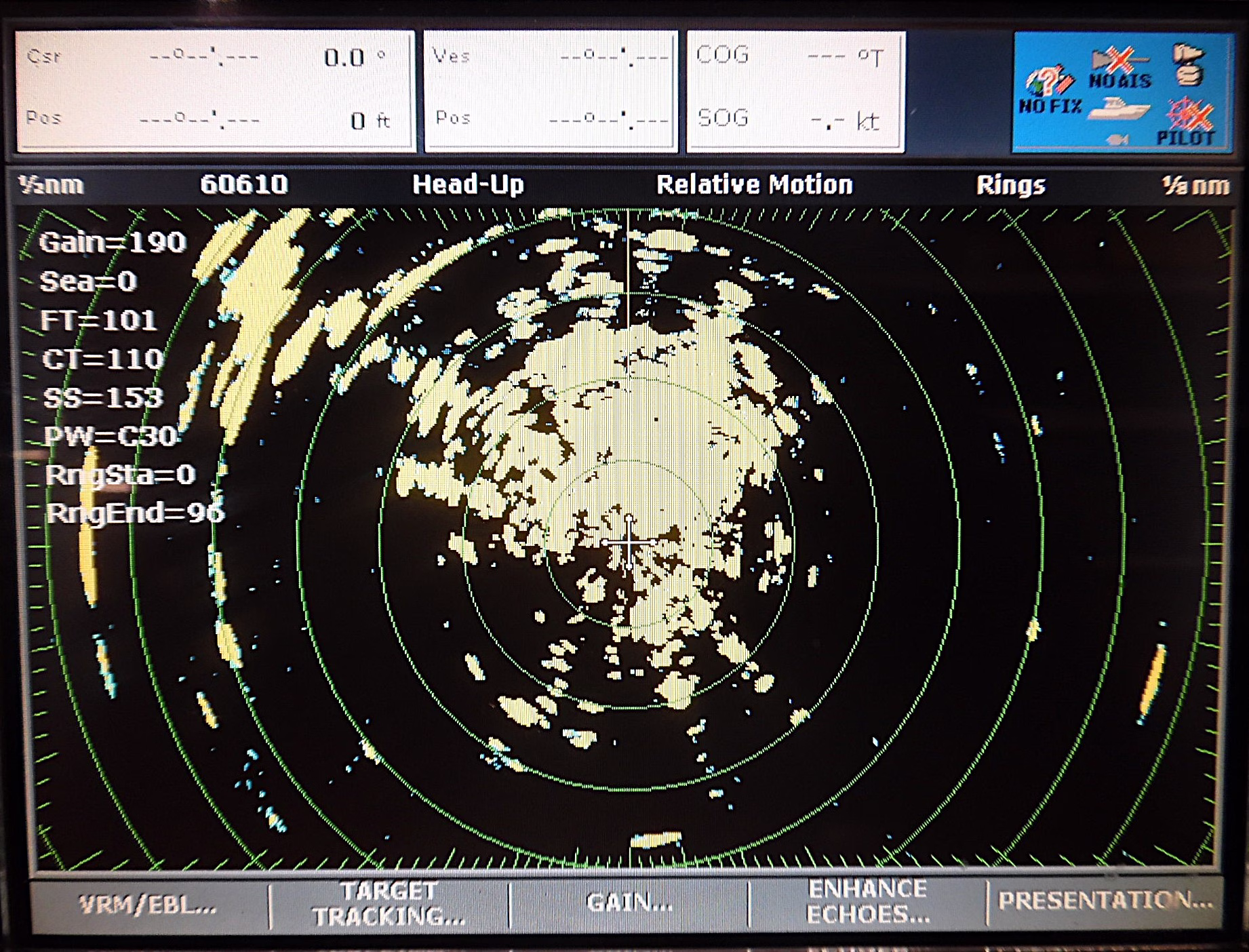Open the PRESENTATION softkey menu
Viewport: 1249px width, 952px height.
click(x=1105, y=900)
